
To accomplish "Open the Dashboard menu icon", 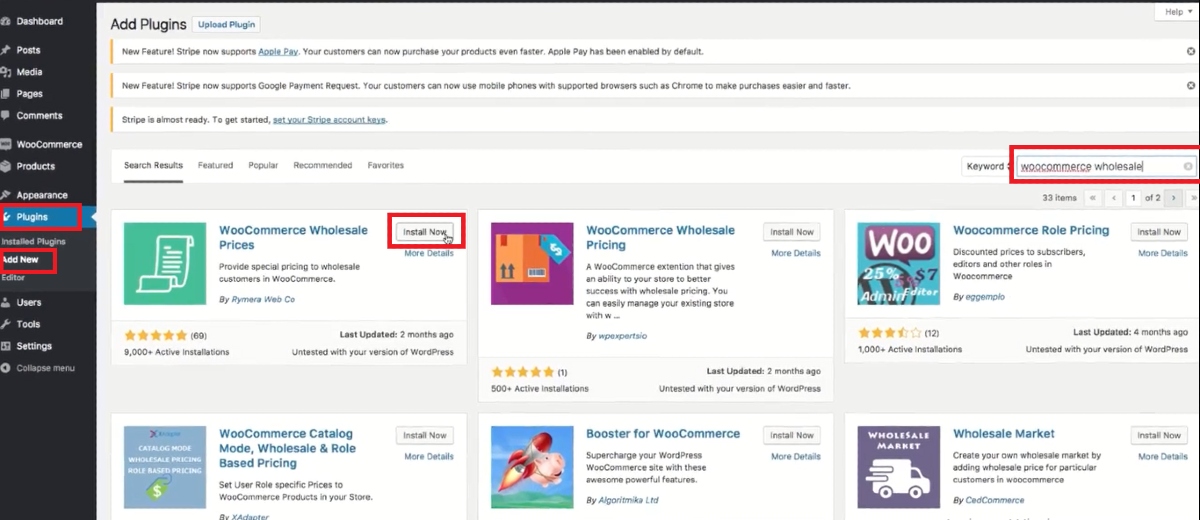I will (x=5, y=21).
